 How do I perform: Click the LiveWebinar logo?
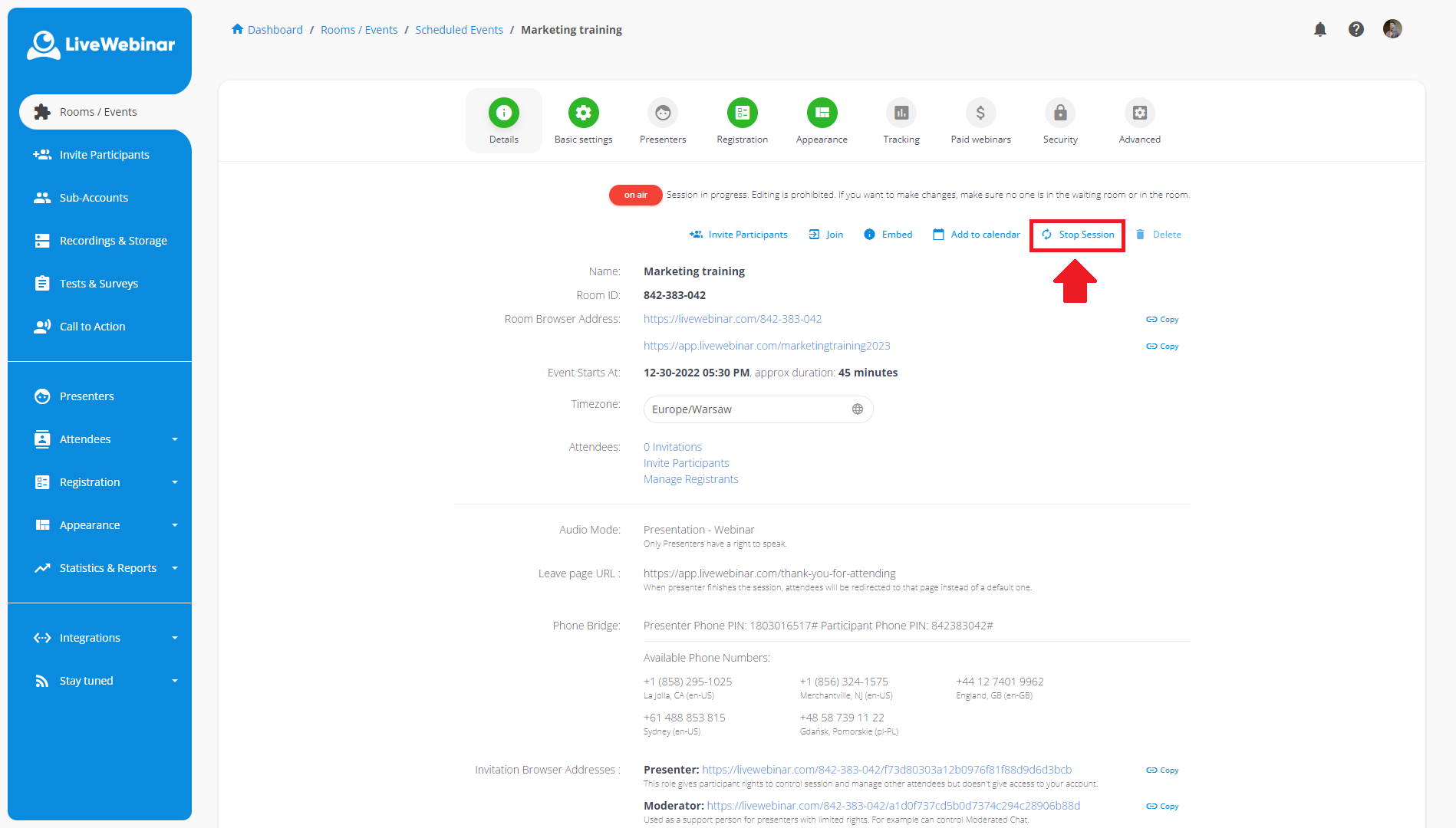tap(100, 44)
